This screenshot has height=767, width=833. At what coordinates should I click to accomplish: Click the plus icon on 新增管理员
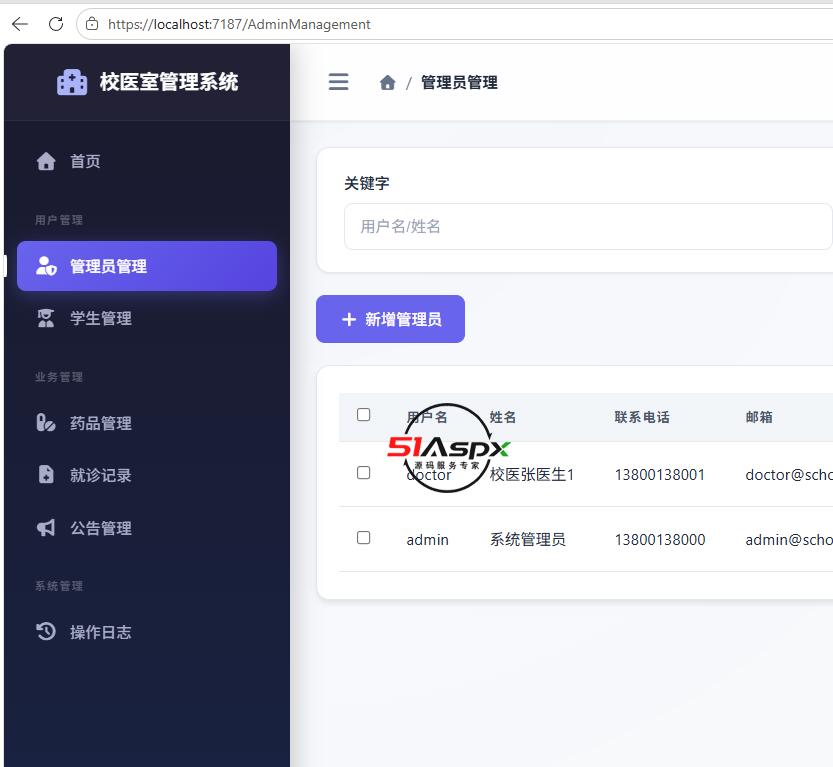348,319
